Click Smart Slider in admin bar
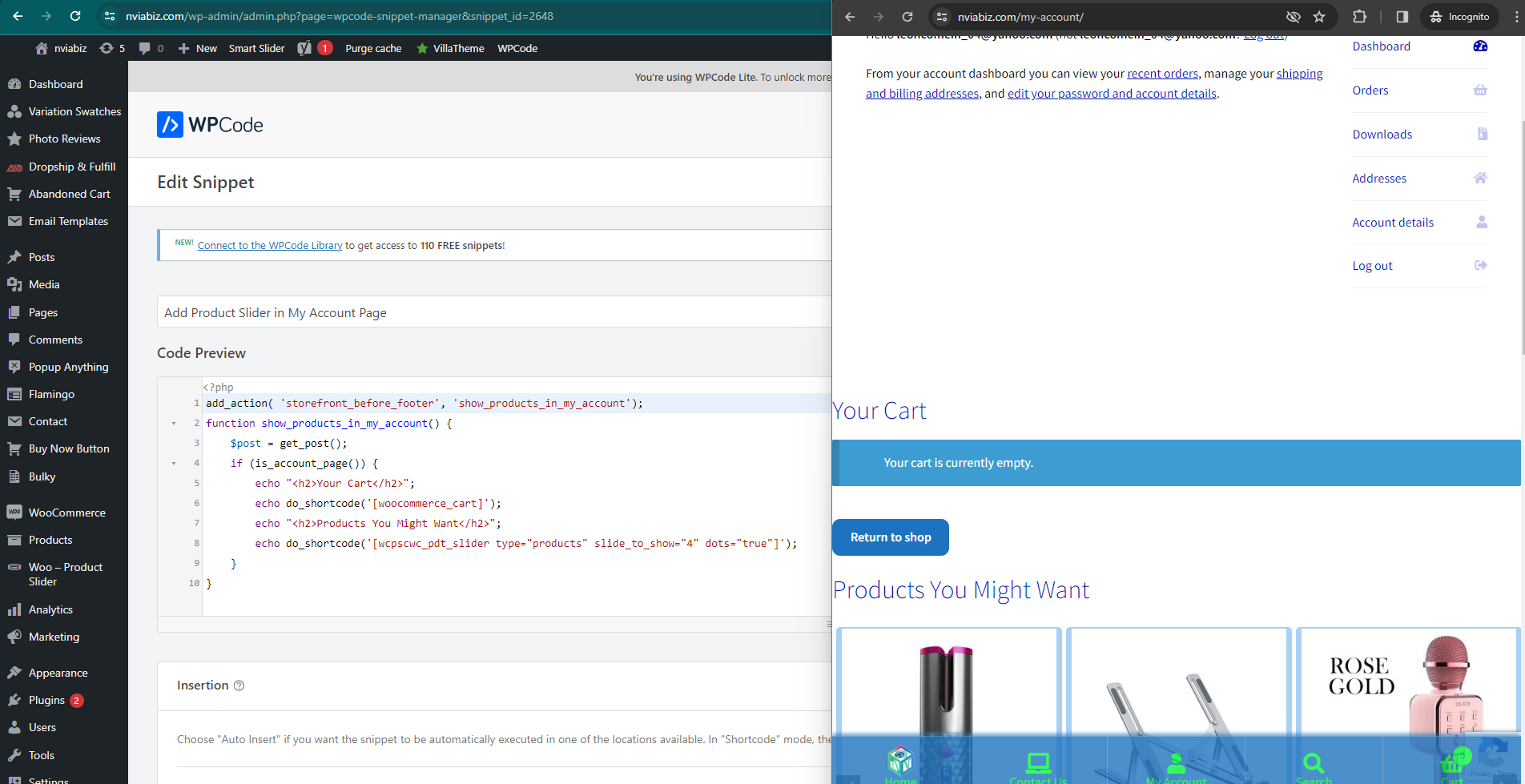The image size is (1525, 784). coord(256,48)
